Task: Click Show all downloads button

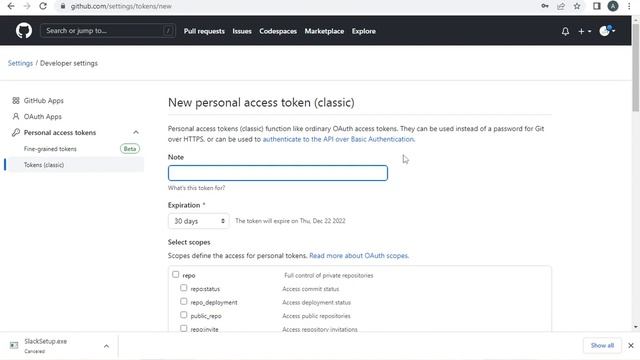Action: pyautogui.click(x=602, y=345)
